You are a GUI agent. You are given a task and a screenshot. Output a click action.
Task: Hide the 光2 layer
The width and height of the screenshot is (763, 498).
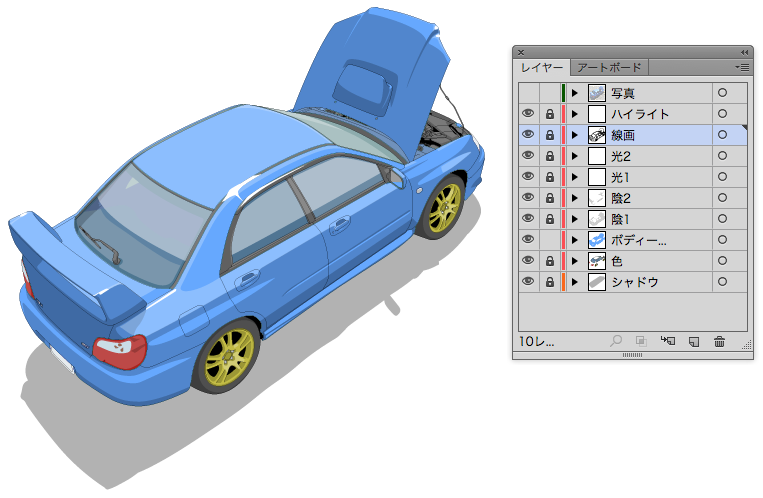[x=528, y=155]
